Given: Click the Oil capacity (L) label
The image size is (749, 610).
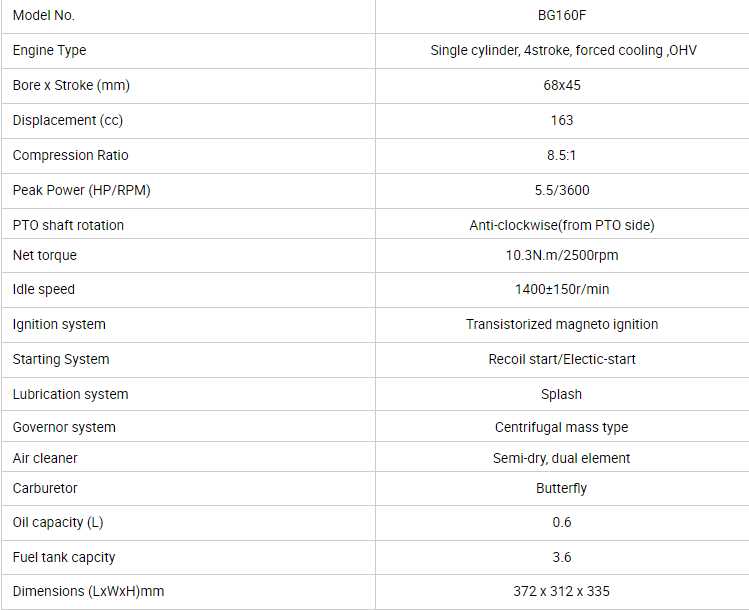Looking at the screenshot, I should [x=58, y=522].
